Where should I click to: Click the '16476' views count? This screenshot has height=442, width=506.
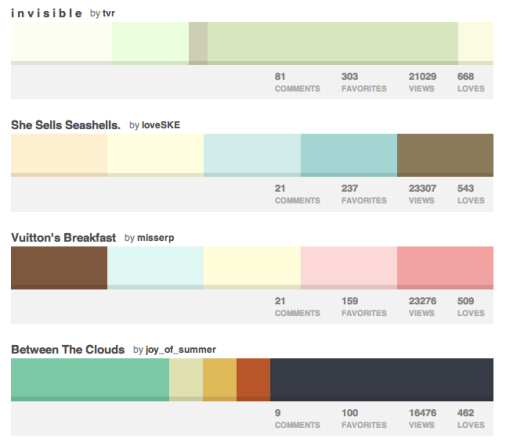422,413
